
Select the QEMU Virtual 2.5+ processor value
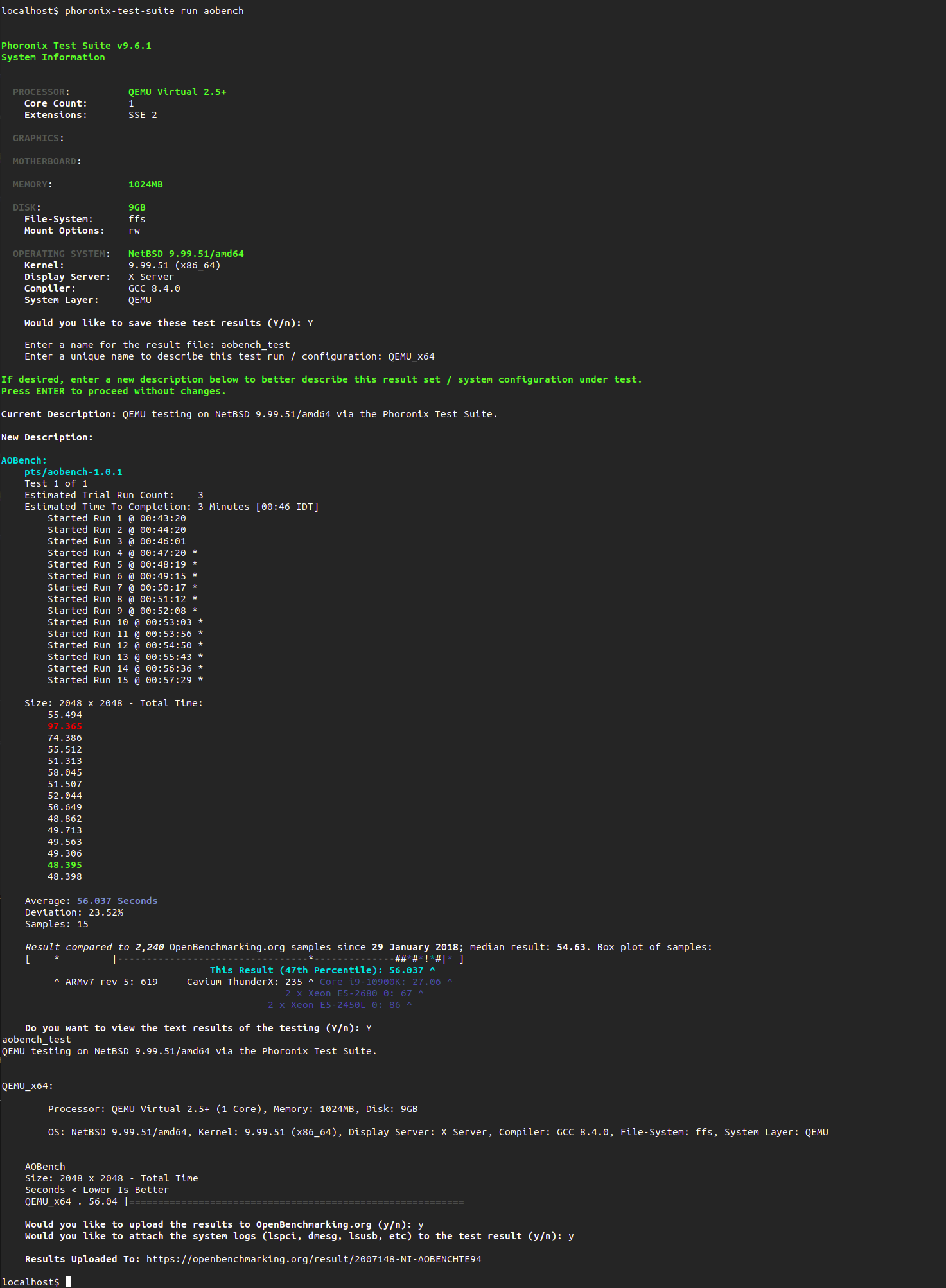[x=177, y=92]
